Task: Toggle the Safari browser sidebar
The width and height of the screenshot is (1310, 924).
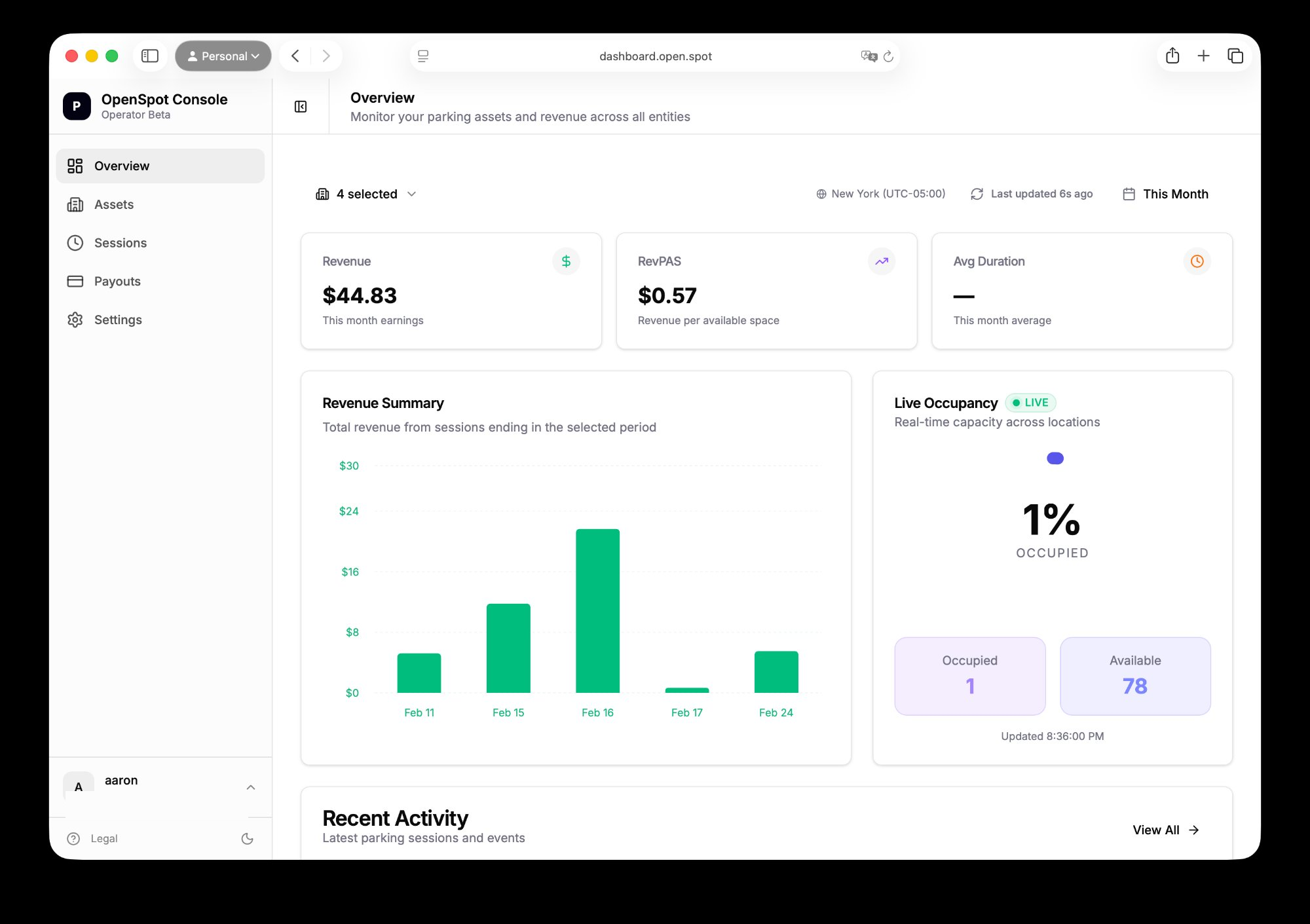Action: [x=150, y=56]
